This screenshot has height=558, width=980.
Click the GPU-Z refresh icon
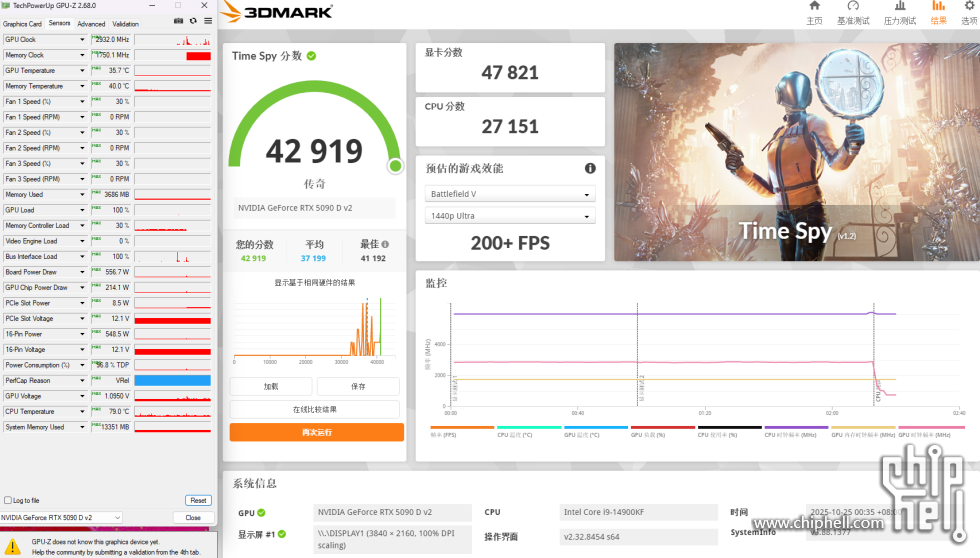click(x=193, y=21)
